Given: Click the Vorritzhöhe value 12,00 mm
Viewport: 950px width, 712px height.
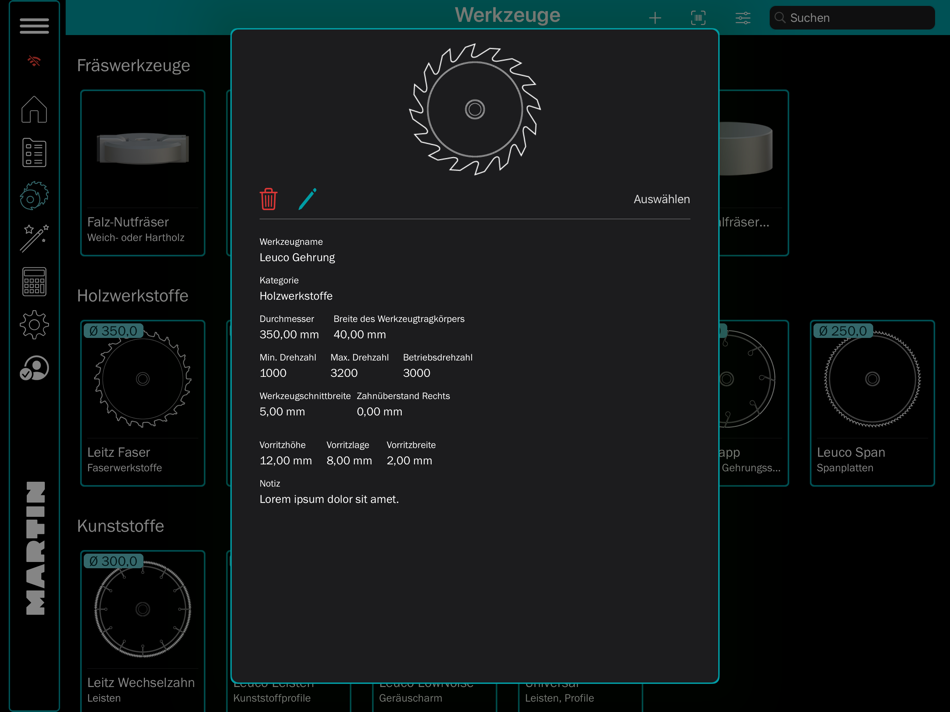Looking at the screenshot, I should click(x=285, y=461).
